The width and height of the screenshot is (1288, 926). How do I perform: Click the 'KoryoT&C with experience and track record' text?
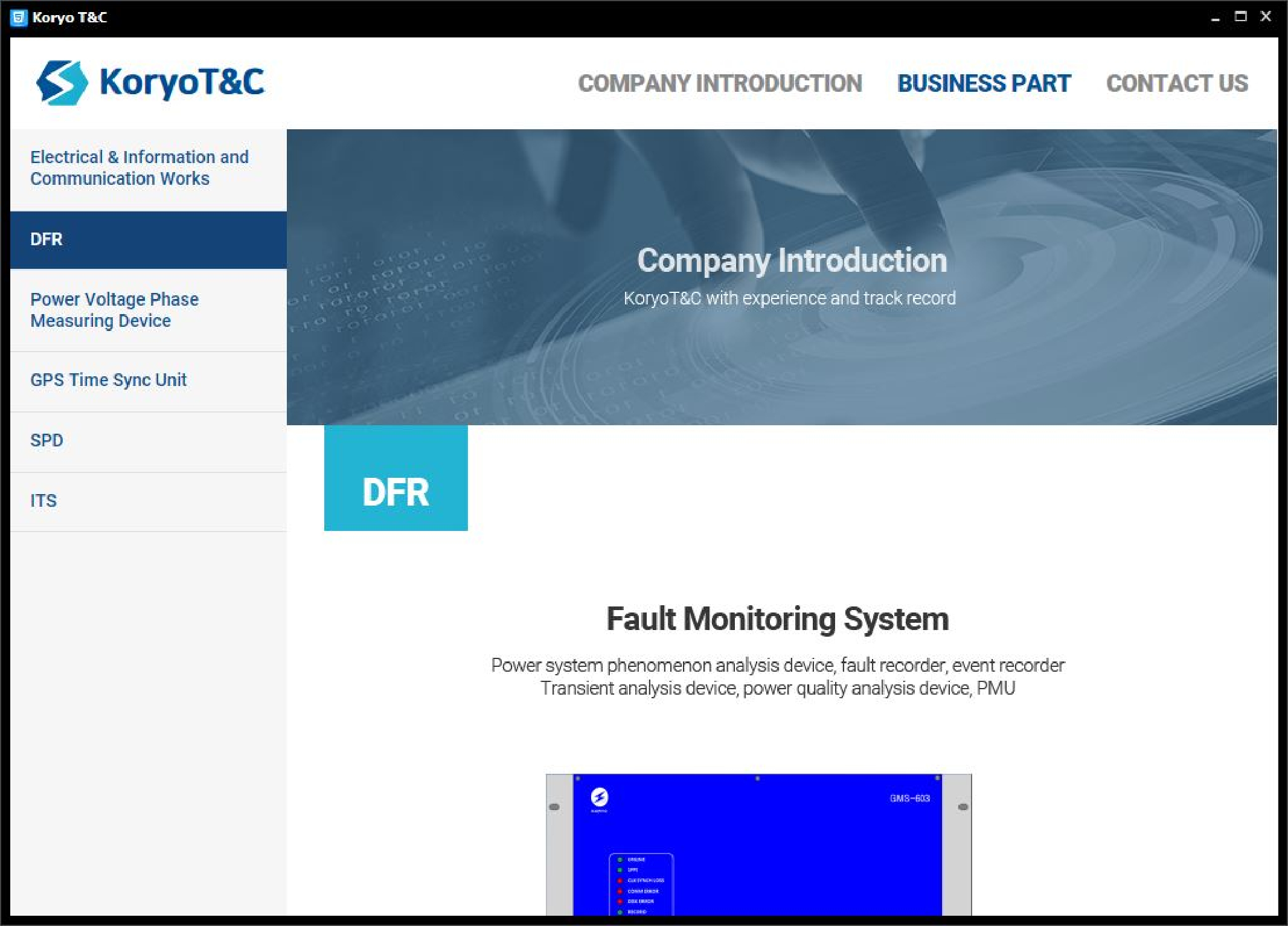[790, 298]
